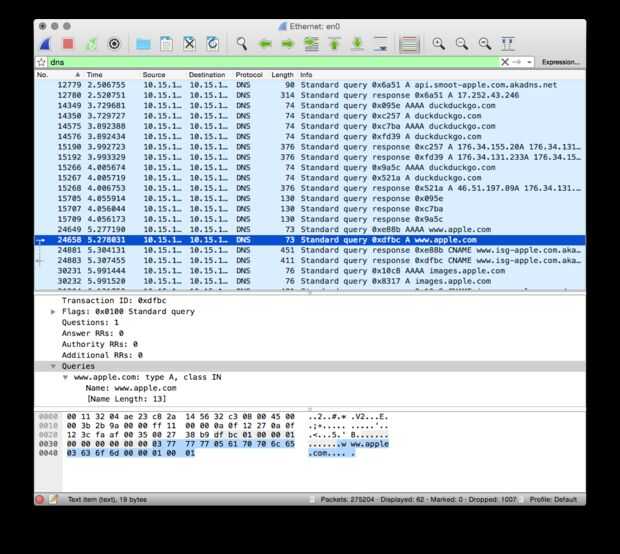Zoom in on packet text
The image size is (620, 554).
439,43
